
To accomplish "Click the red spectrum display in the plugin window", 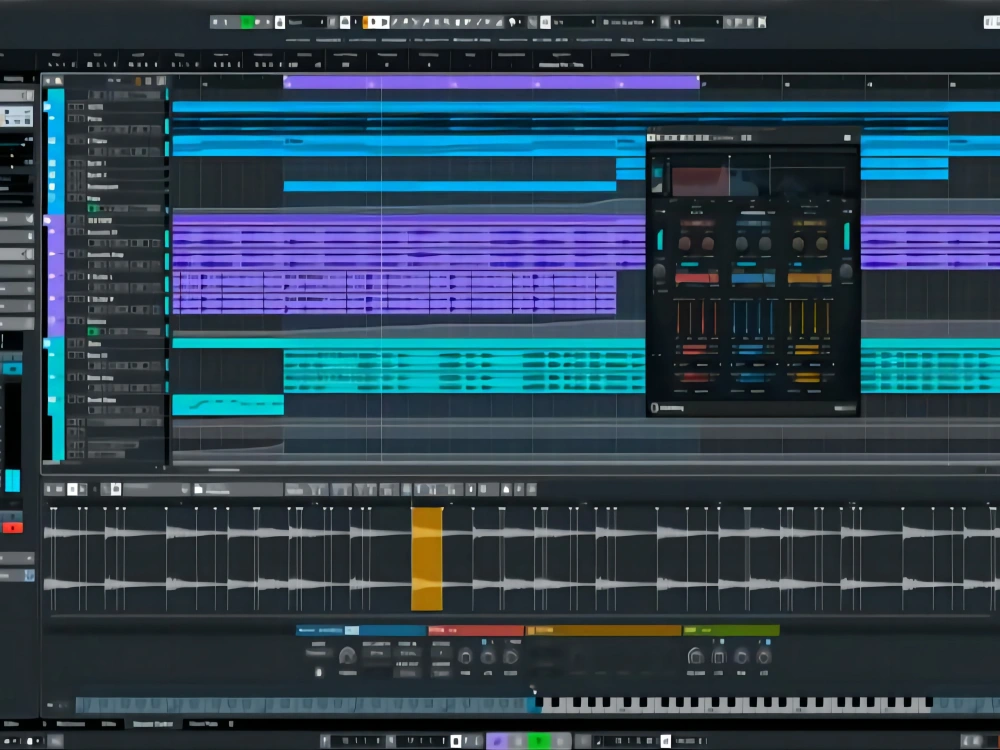I will pos(700,181).
